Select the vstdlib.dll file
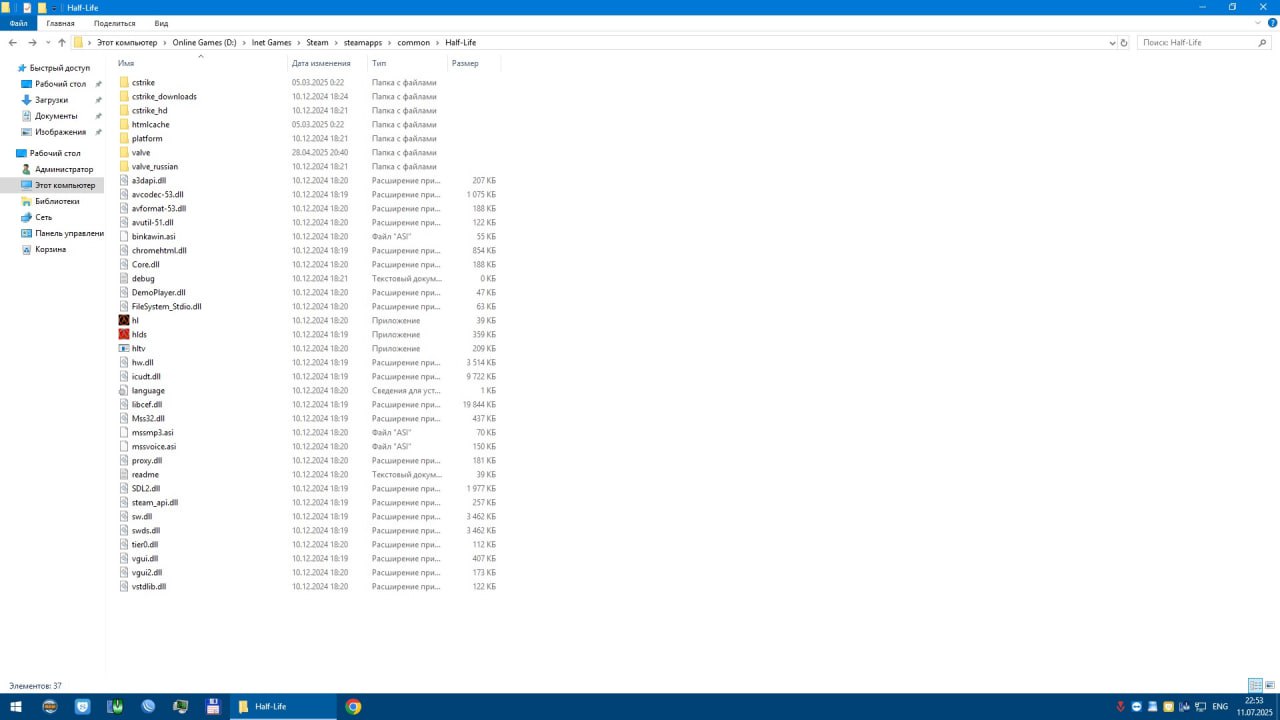The image size is (1280, 720). pyautogui.click(x=149, y=586)
